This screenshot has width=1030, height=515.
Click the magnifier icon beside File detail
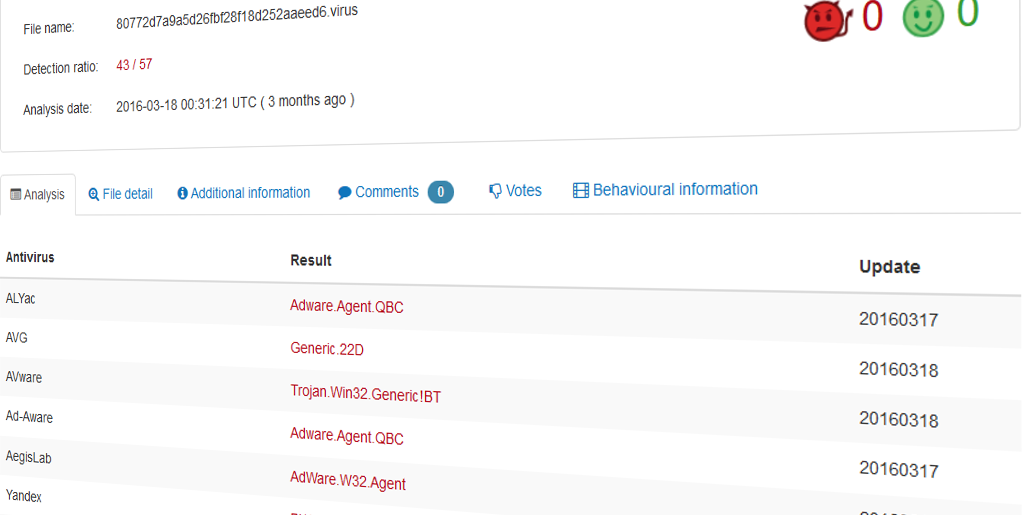coord(94,194)
